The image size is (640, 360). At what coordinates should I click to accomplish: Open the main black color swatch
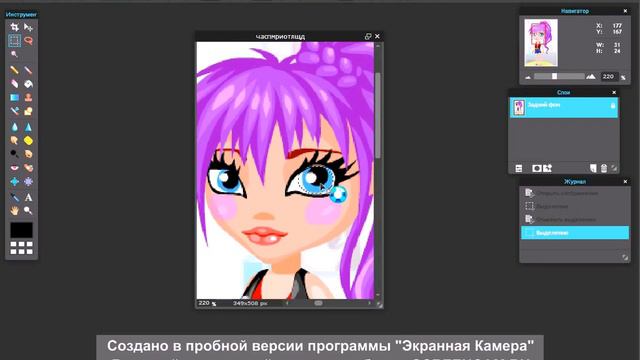click(x=21, y=230)
